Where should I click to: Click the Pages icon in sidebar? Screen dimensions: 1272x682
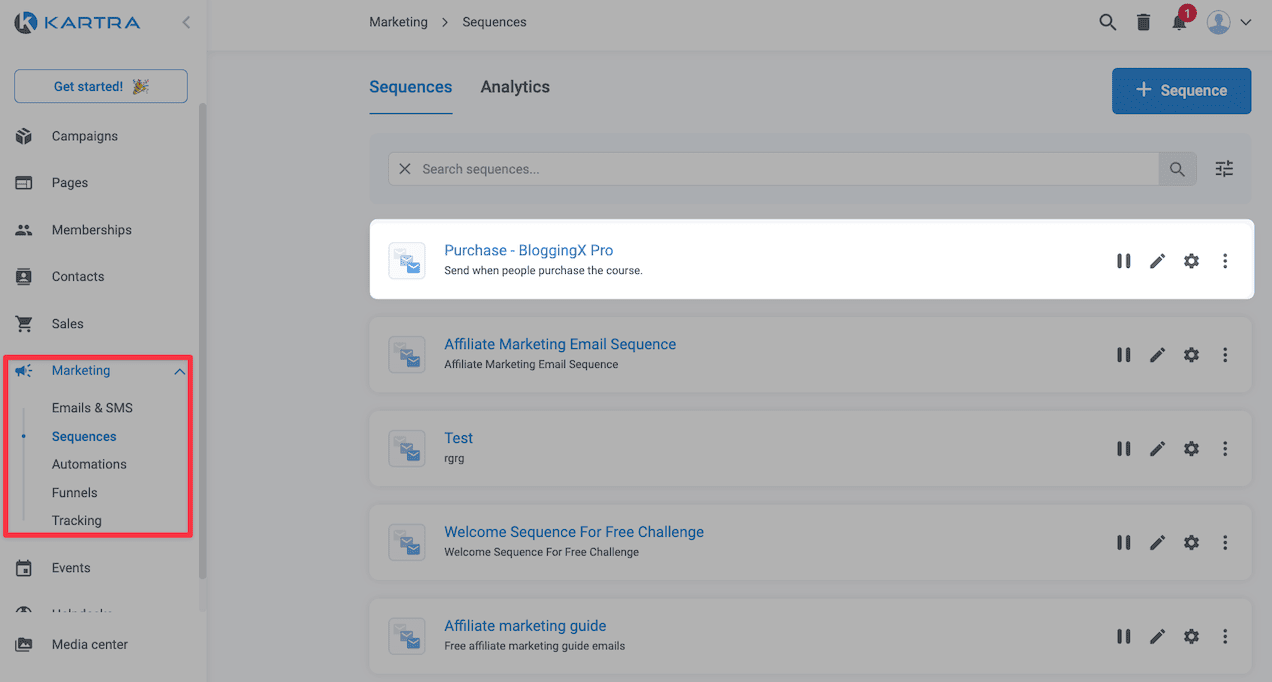[x=24, y=183]
